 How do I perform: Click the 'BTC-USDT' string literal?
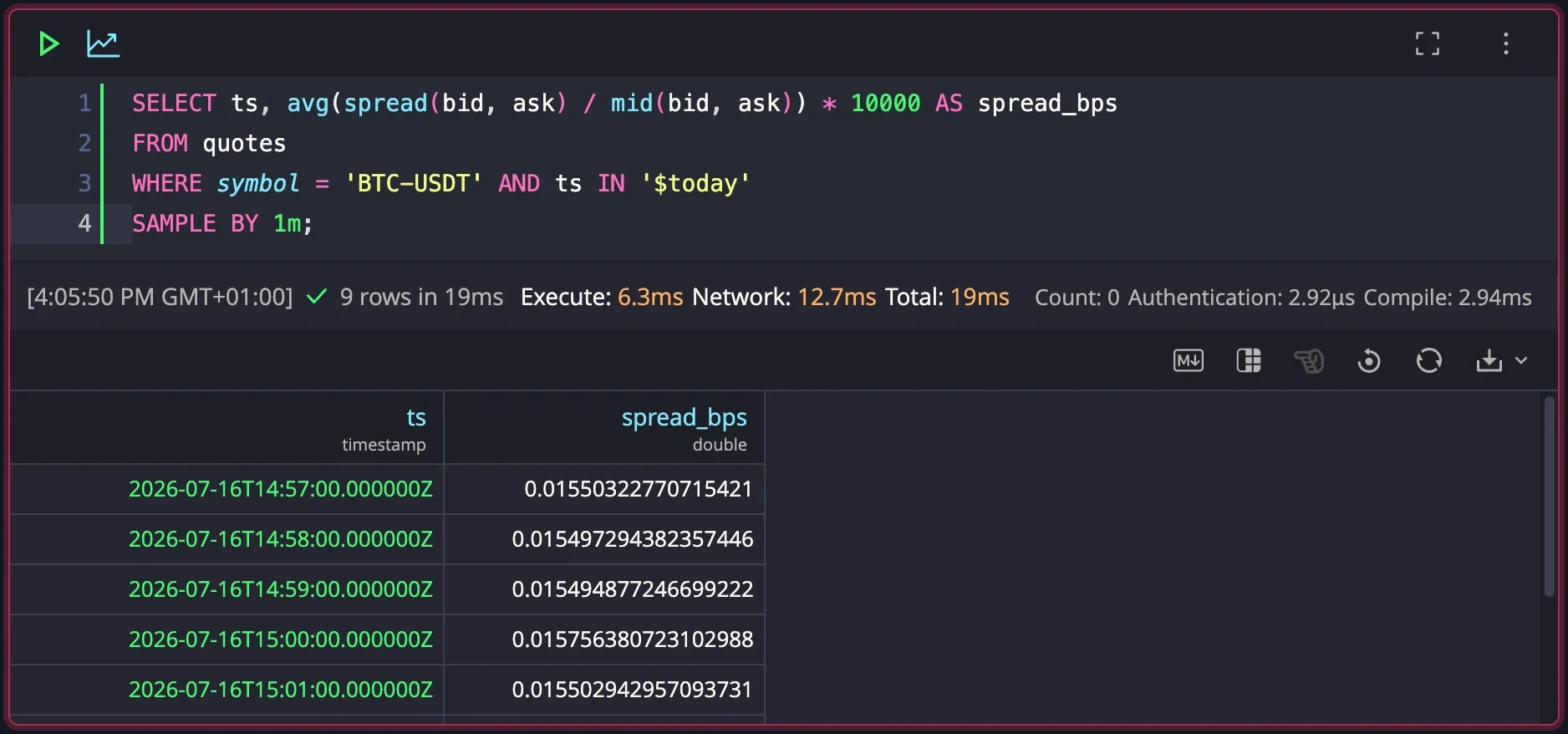click(x=414, y=183)
